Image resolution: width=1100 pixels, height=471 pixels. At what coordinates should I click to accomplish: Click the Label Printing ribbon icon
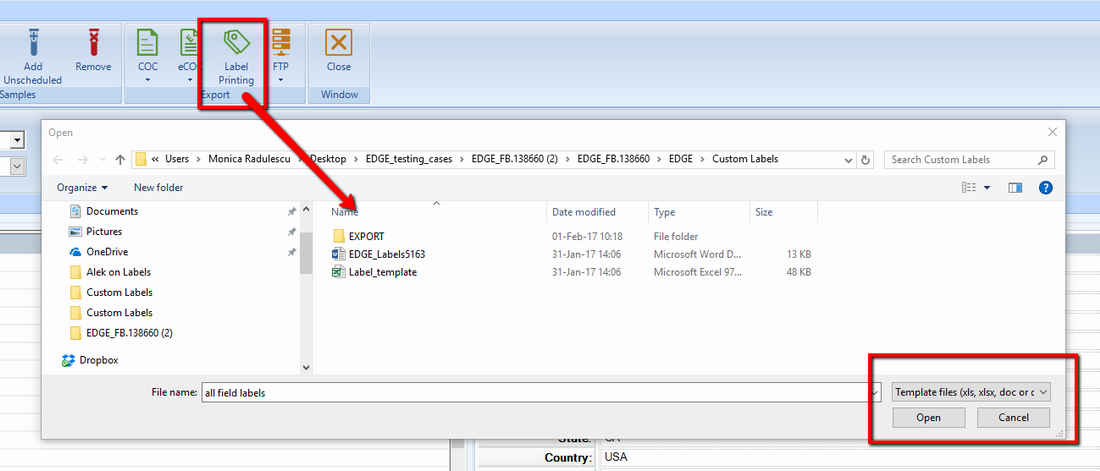(x=237, y=43)
